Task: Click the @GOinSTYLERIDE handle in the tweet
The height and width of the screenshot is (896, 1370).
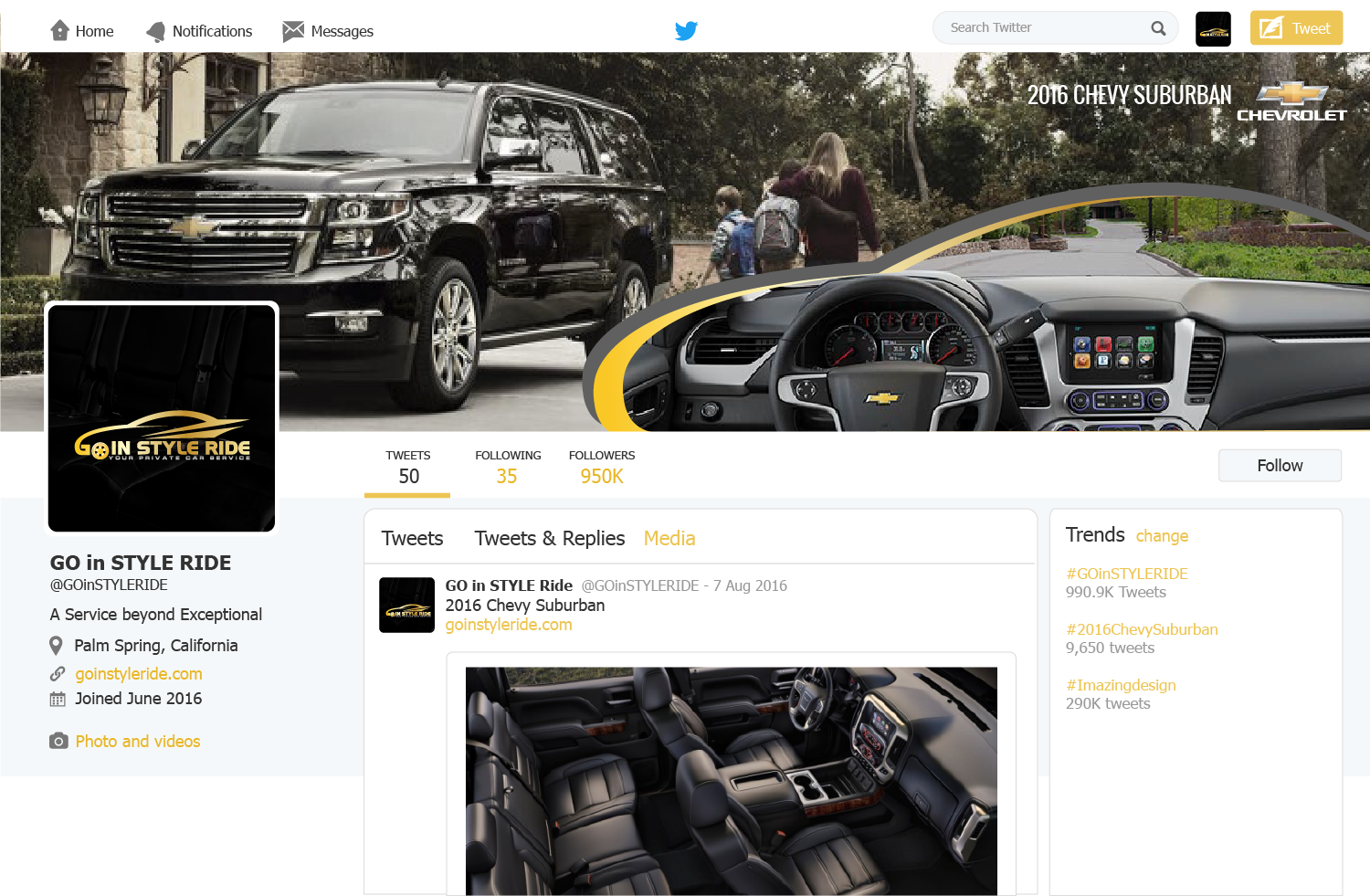Action: click(640, 585)
